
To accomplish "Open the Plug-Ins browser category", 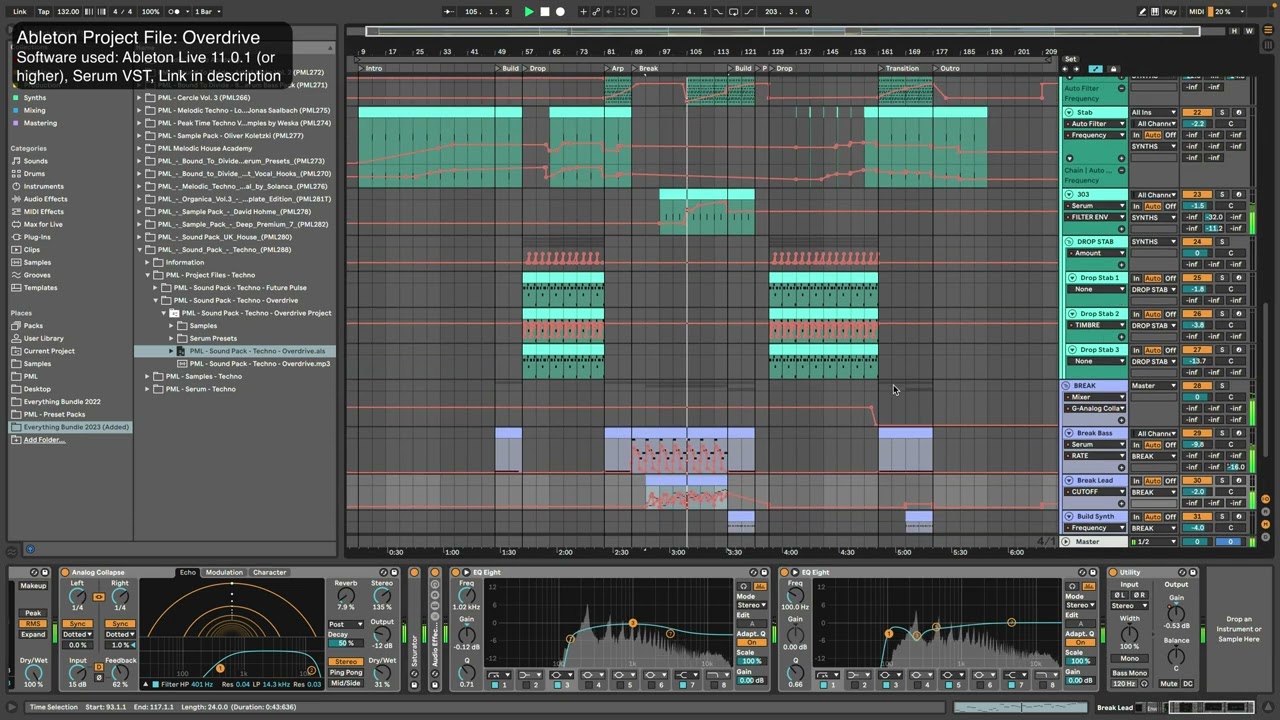I will (x=37, y=237).
